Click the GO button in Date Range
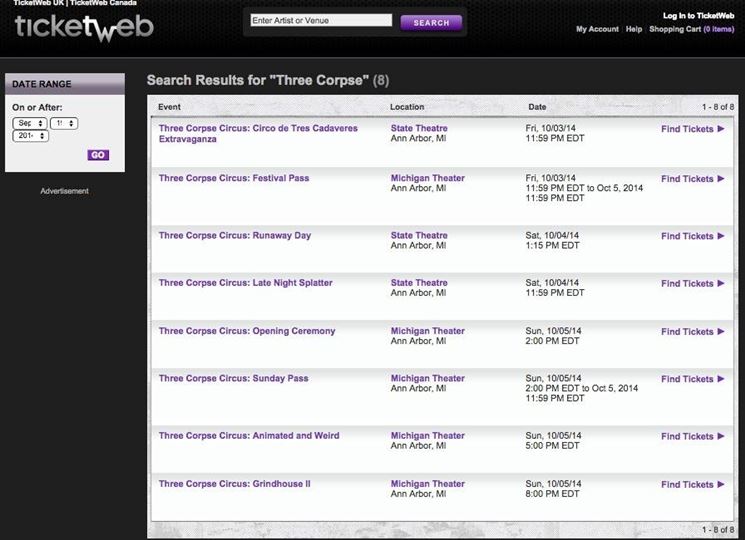This screenshot has height=540, width=745. pos(98,155)
